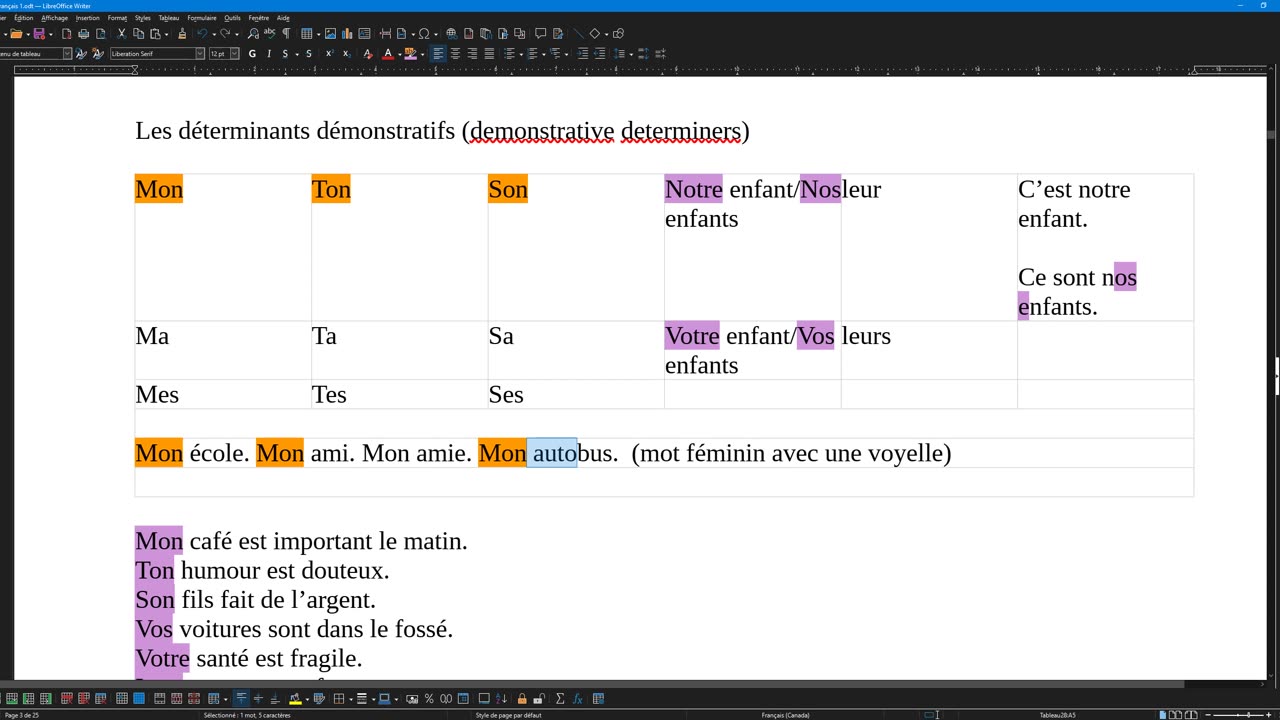Screen dimensions: 1280x720
Task: Open the Liberation Serif font name dropdown
Action: pyautogui.click(x=200, y=54)
